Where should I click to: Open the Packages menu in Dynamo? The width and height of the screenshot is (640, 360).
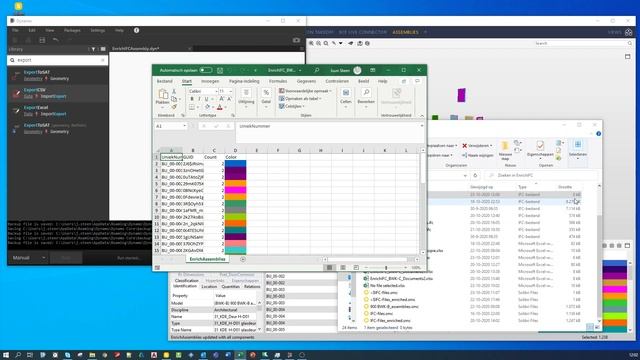(x=72, y=31)
